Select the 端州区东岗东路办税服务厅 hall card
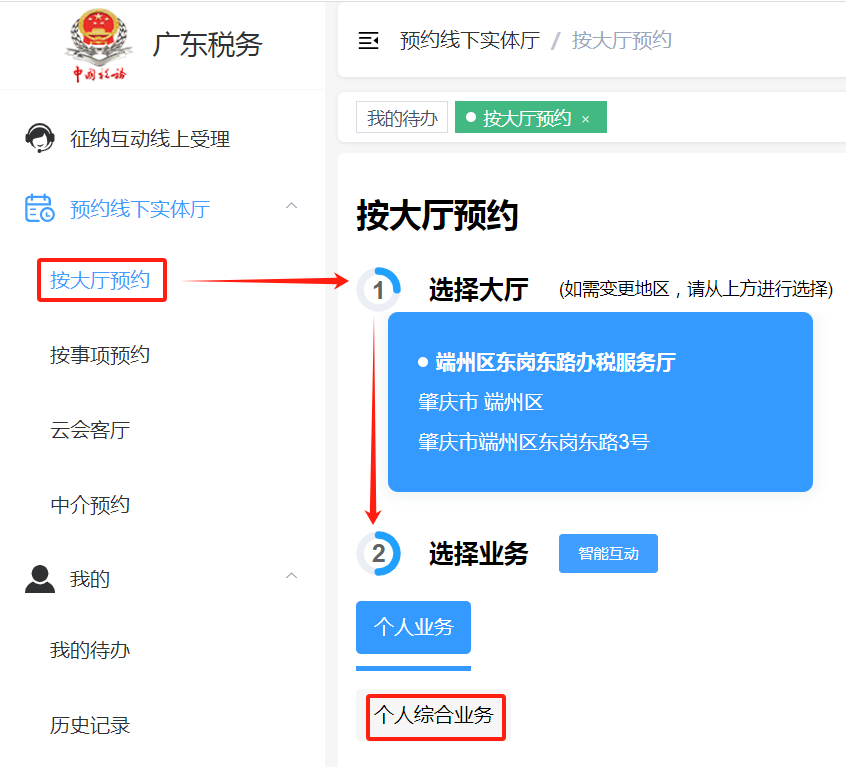The image size is (846, 767). (600, 402)
